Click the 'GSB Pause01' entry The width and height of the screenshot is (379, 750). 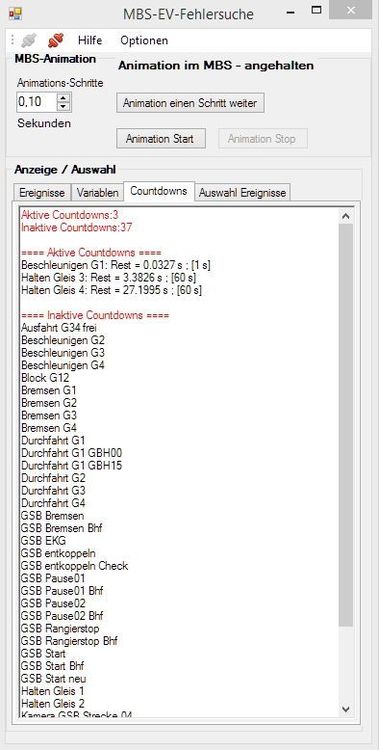click(x=53, y=578)
